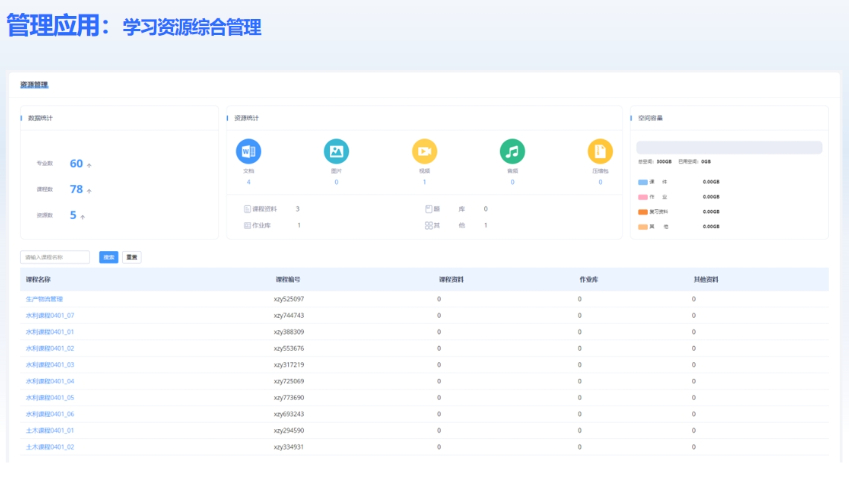Open the 生产物流管理 course link

point(44,299)
